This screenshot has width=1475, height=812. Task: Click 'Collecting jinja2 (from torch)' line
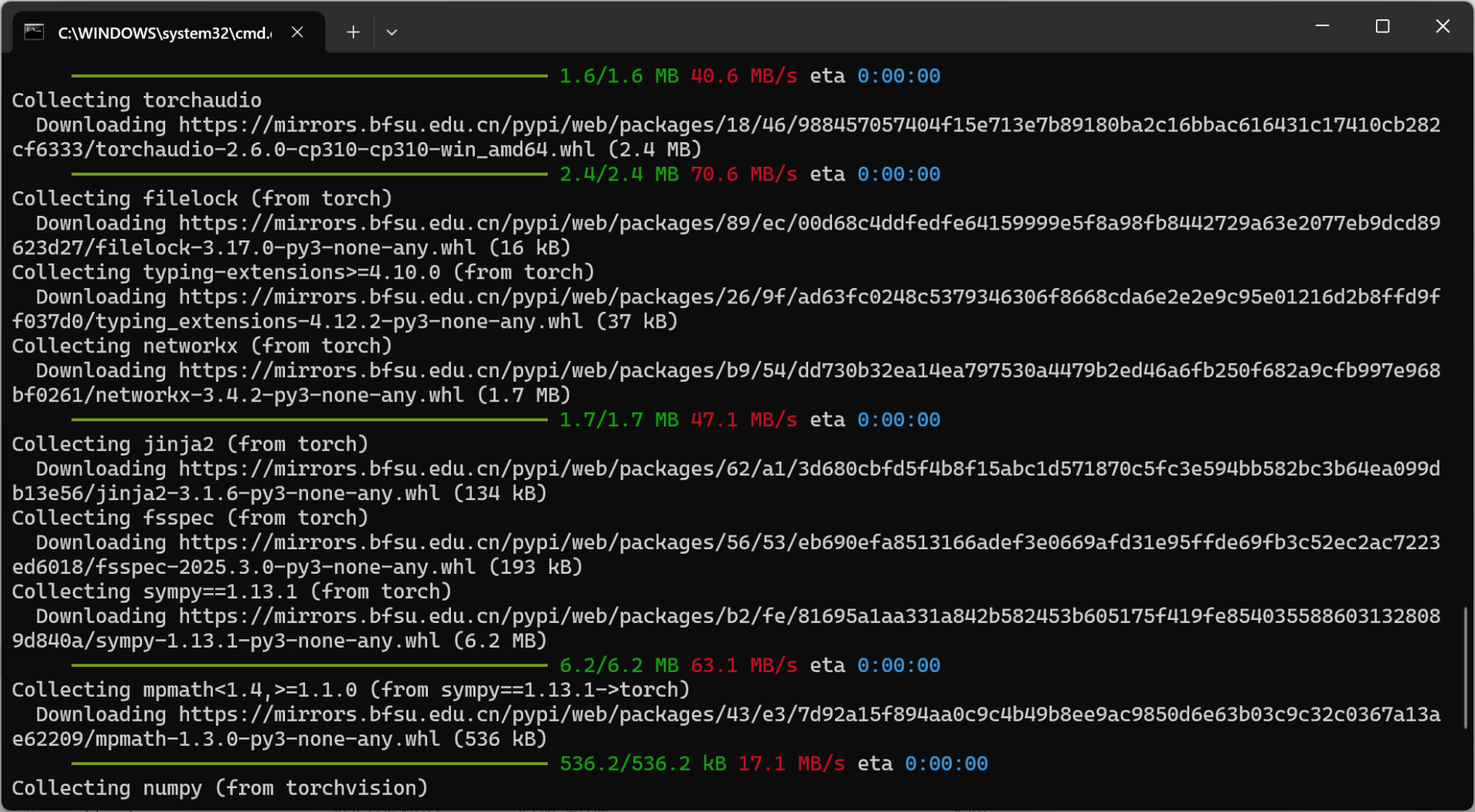tap(191, 445)
